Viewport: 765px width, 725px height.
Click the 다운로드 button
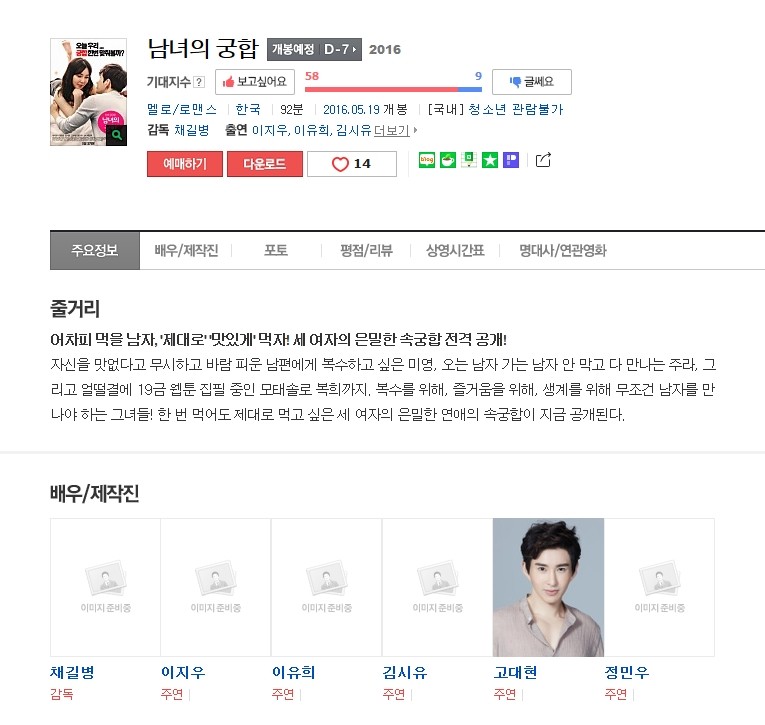click(265, 164)
